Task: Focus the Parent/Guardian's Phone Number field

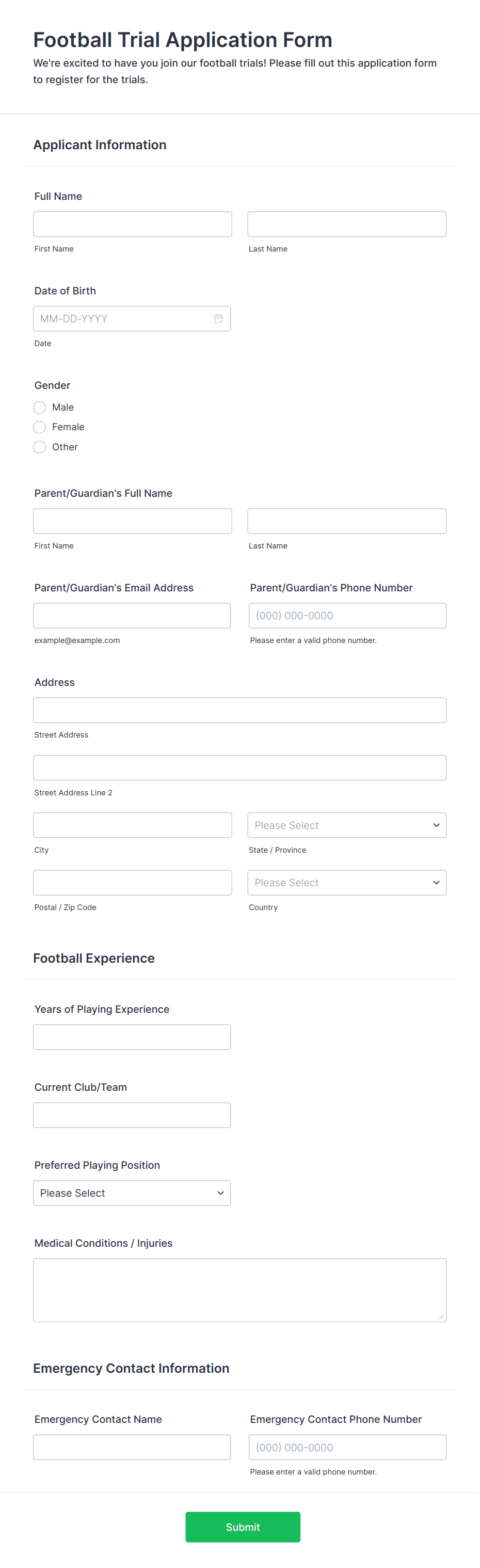Action: [347, 616]
